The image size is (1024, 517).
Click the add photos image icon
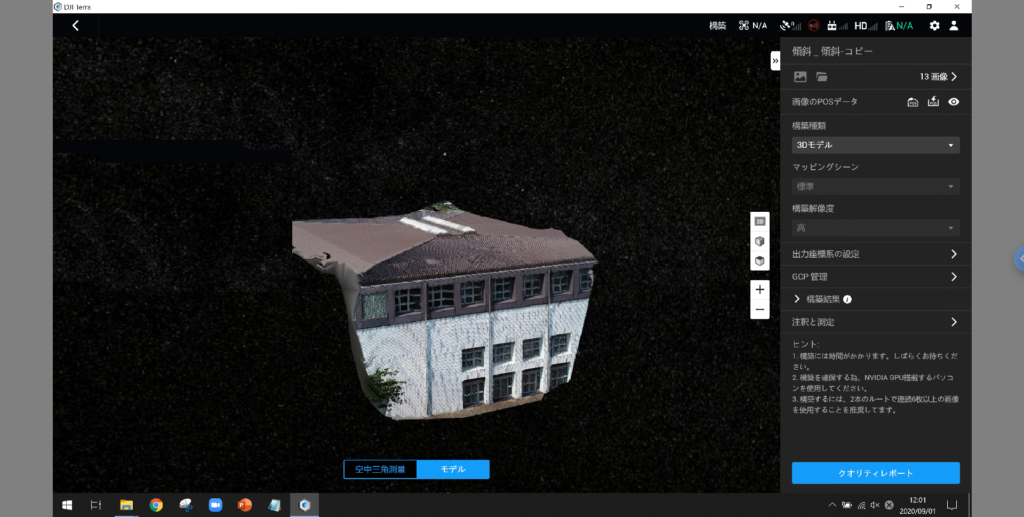(800, 77)
